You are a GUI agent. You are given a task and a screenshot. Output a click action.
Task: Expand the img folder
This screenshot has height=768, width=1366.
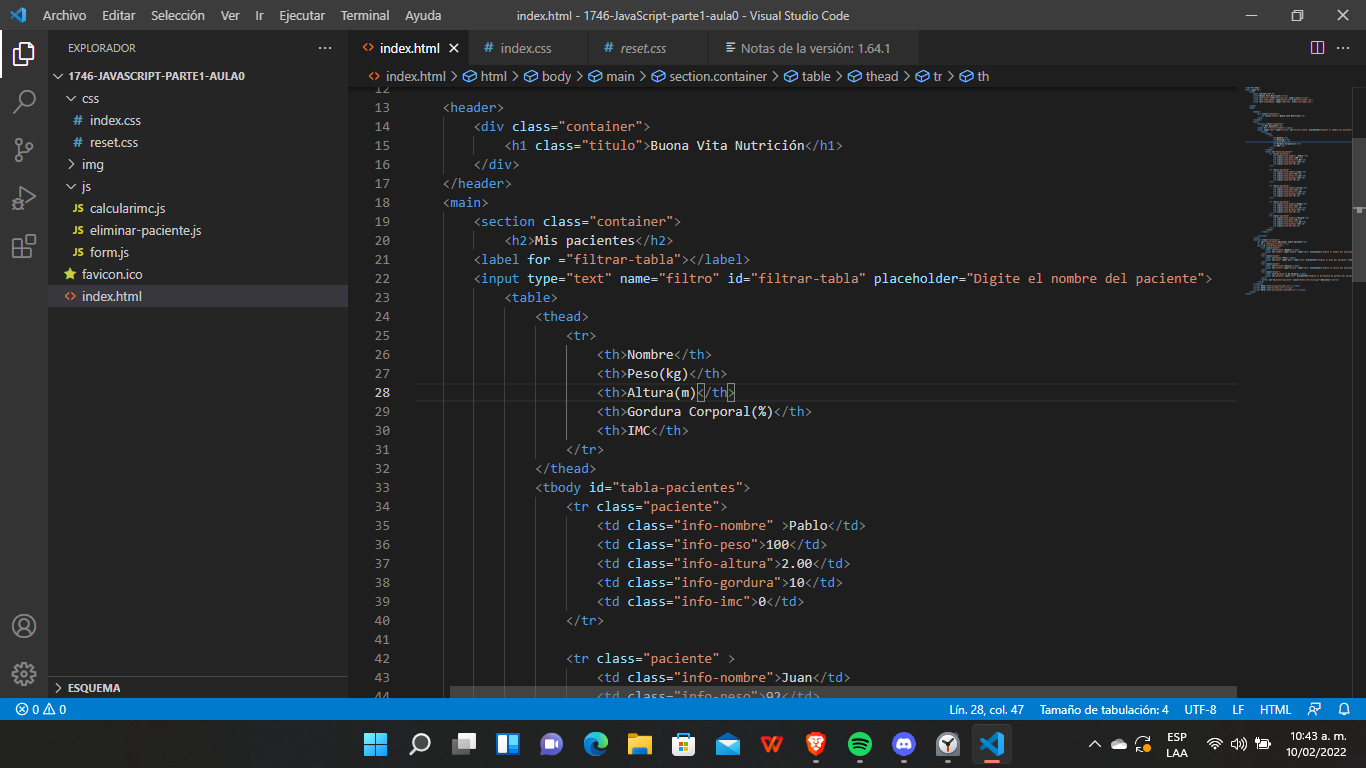point(198,164)
